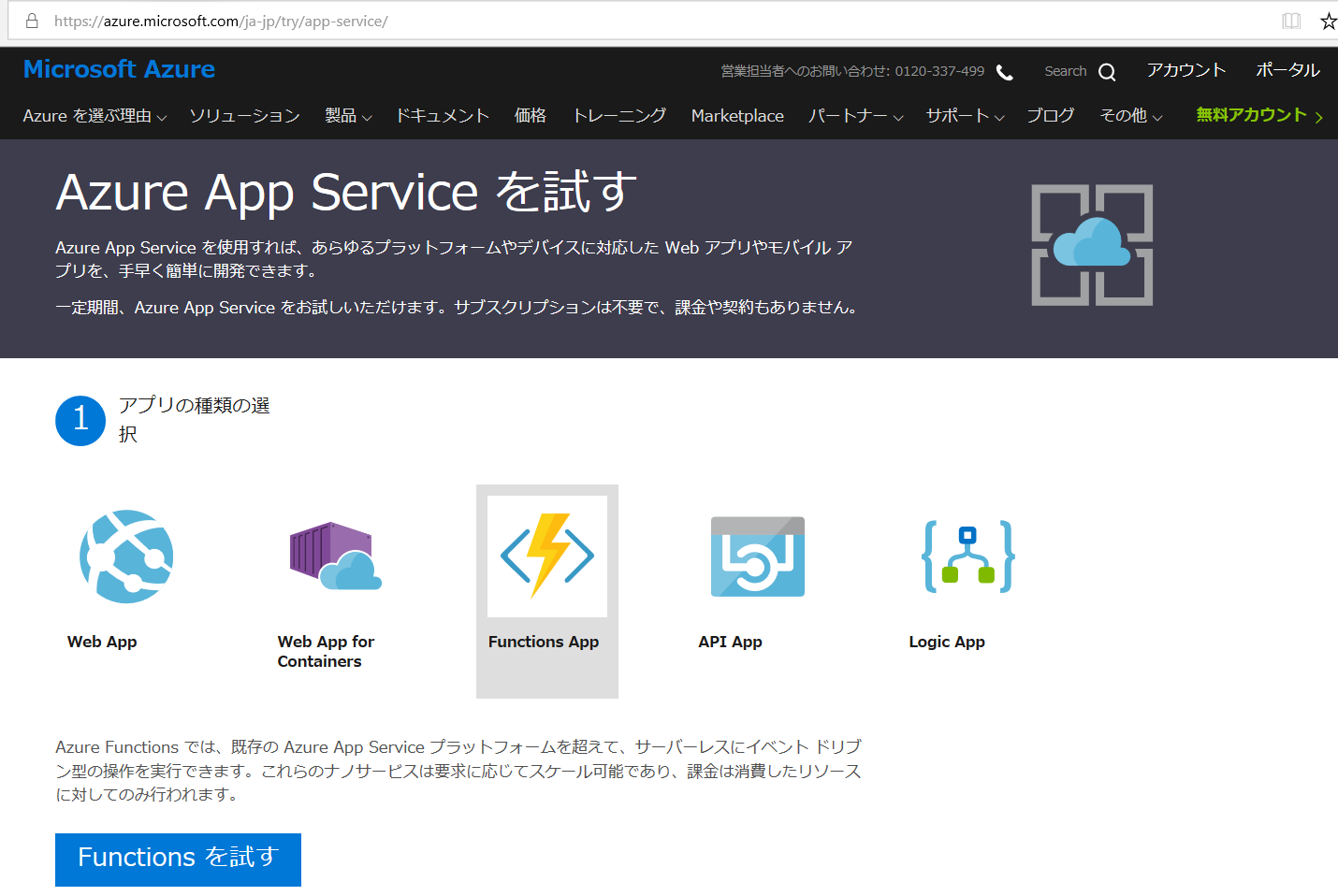Click the padlock icon in address bar
The image size is (1338, 896).
coord(32,21)
